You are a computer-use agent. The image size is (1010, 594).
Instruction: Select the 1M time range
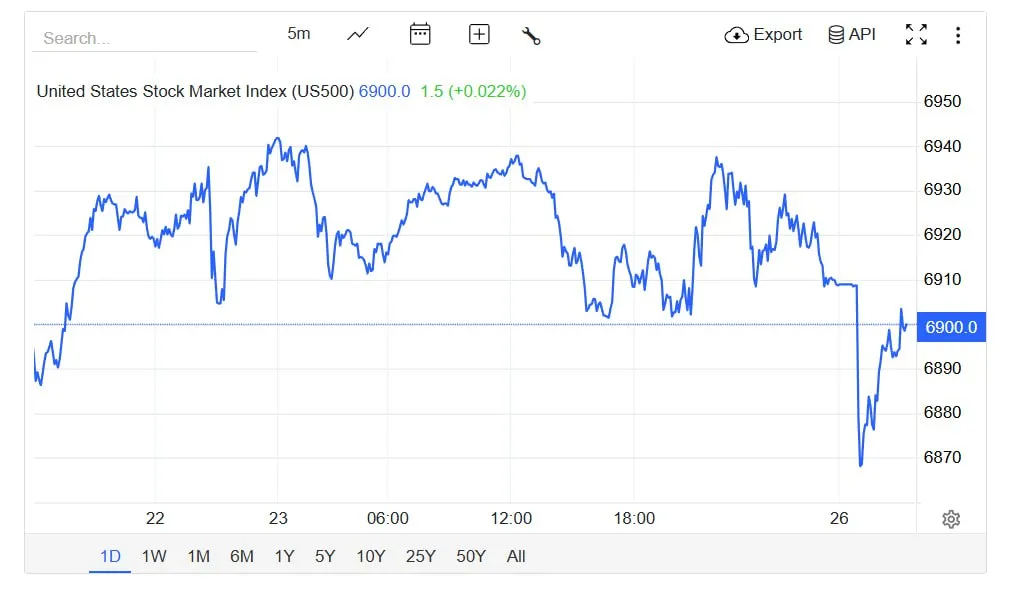pos(198,556)
